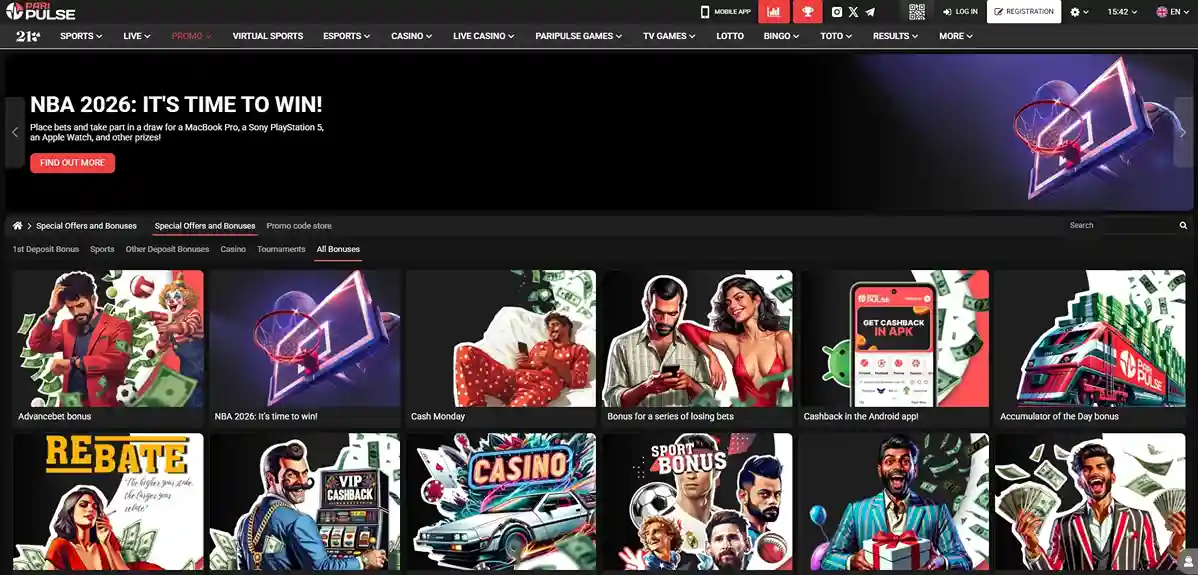Click the Find Out More button
This screenshot has width=1198, height=575.
click(72, 163)
